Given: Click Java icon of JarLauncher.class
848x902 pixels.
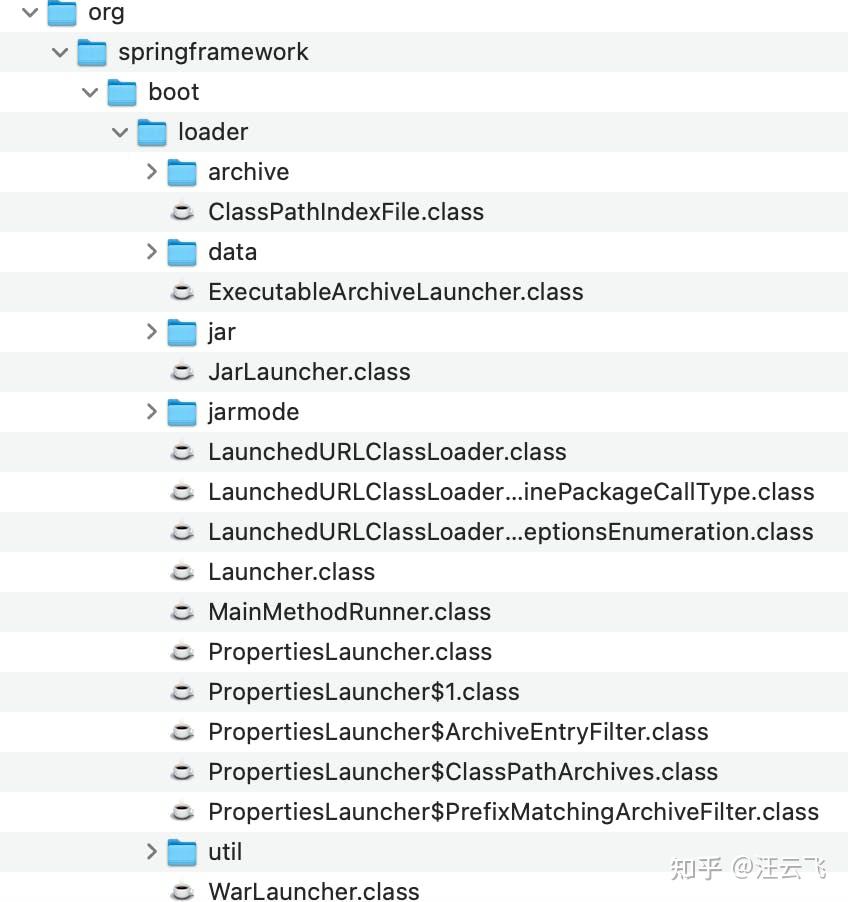Looking at the screenshot, I should (x=182, y=372).
